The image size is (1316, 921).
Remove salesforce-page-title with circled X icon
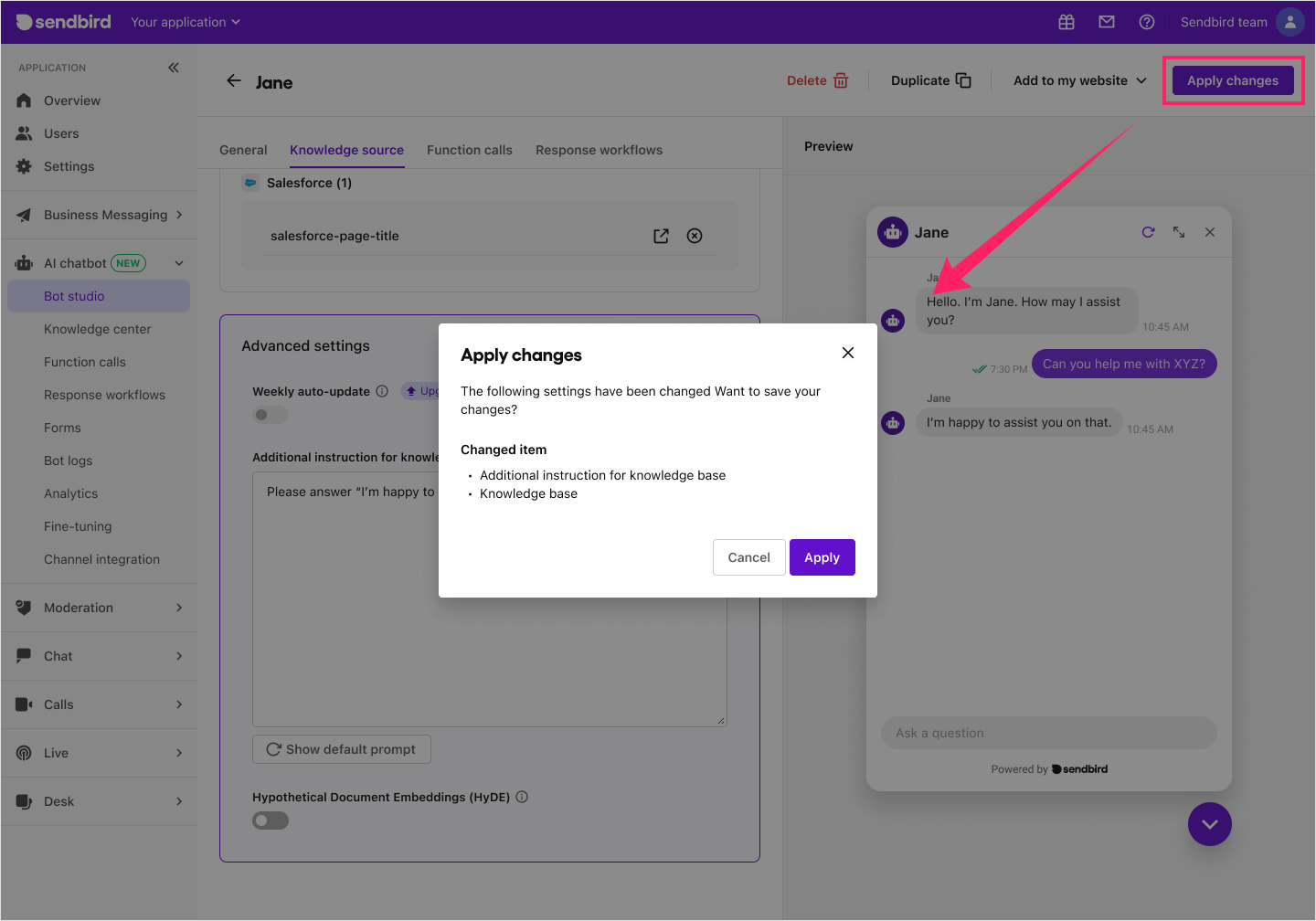click(x=695, y=236)
